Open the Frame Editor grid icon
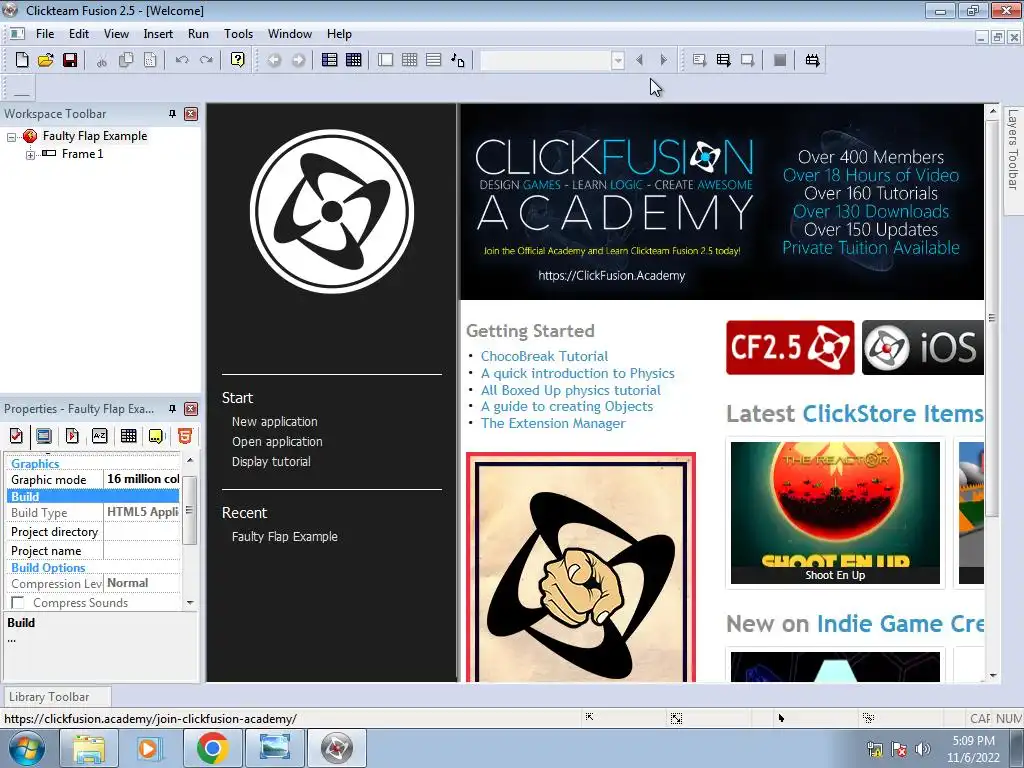The height and width of the screenshot is (768, 1024). click(x=354, y=60)
